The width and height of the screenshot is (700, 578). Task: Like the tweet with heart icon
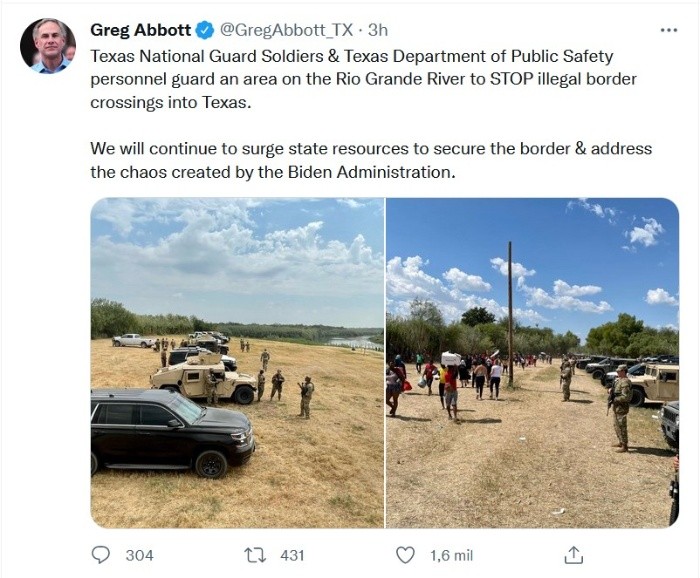[x=405, y=555]
